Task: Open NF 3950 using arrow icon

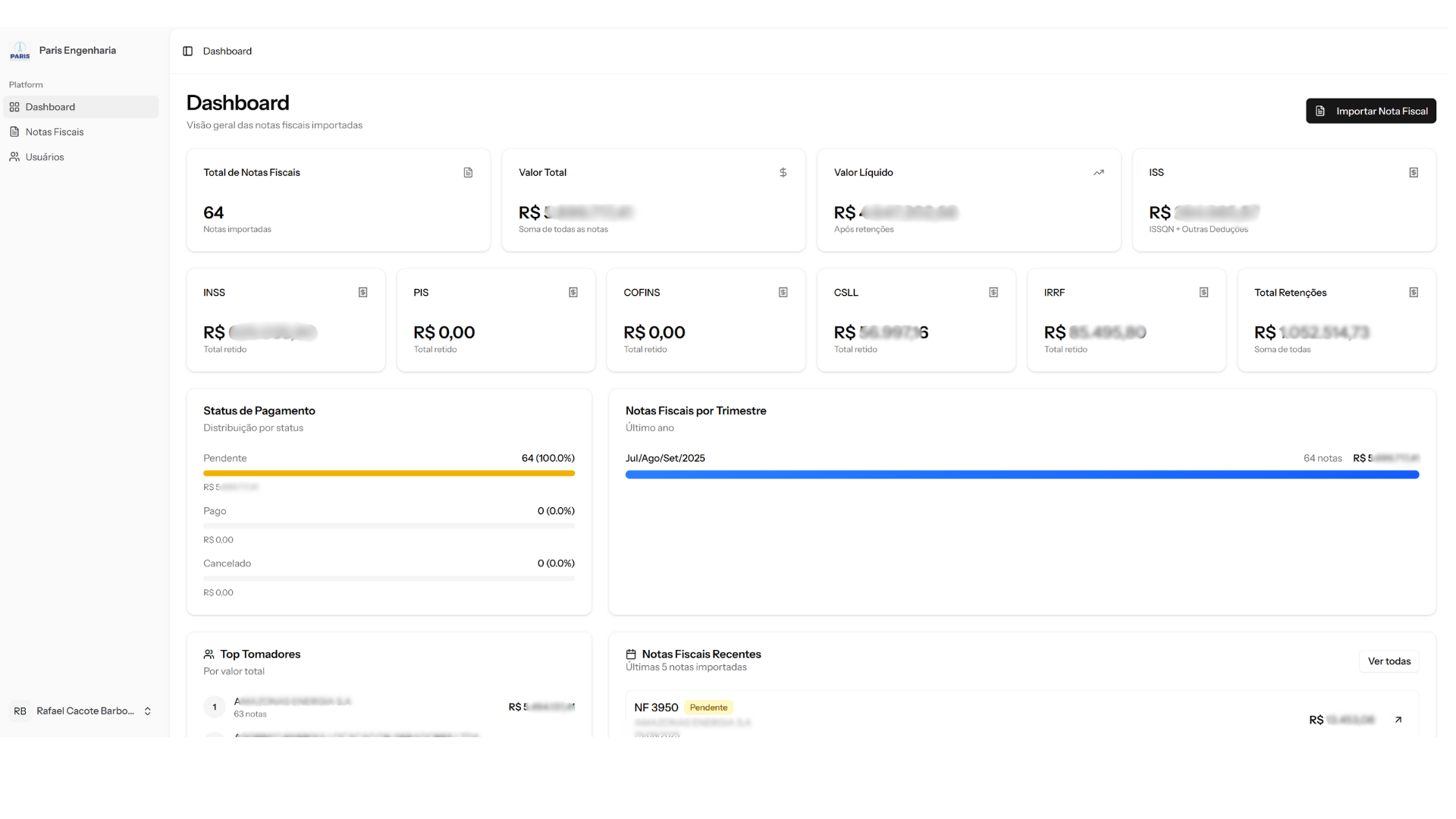Action: 1398,720
